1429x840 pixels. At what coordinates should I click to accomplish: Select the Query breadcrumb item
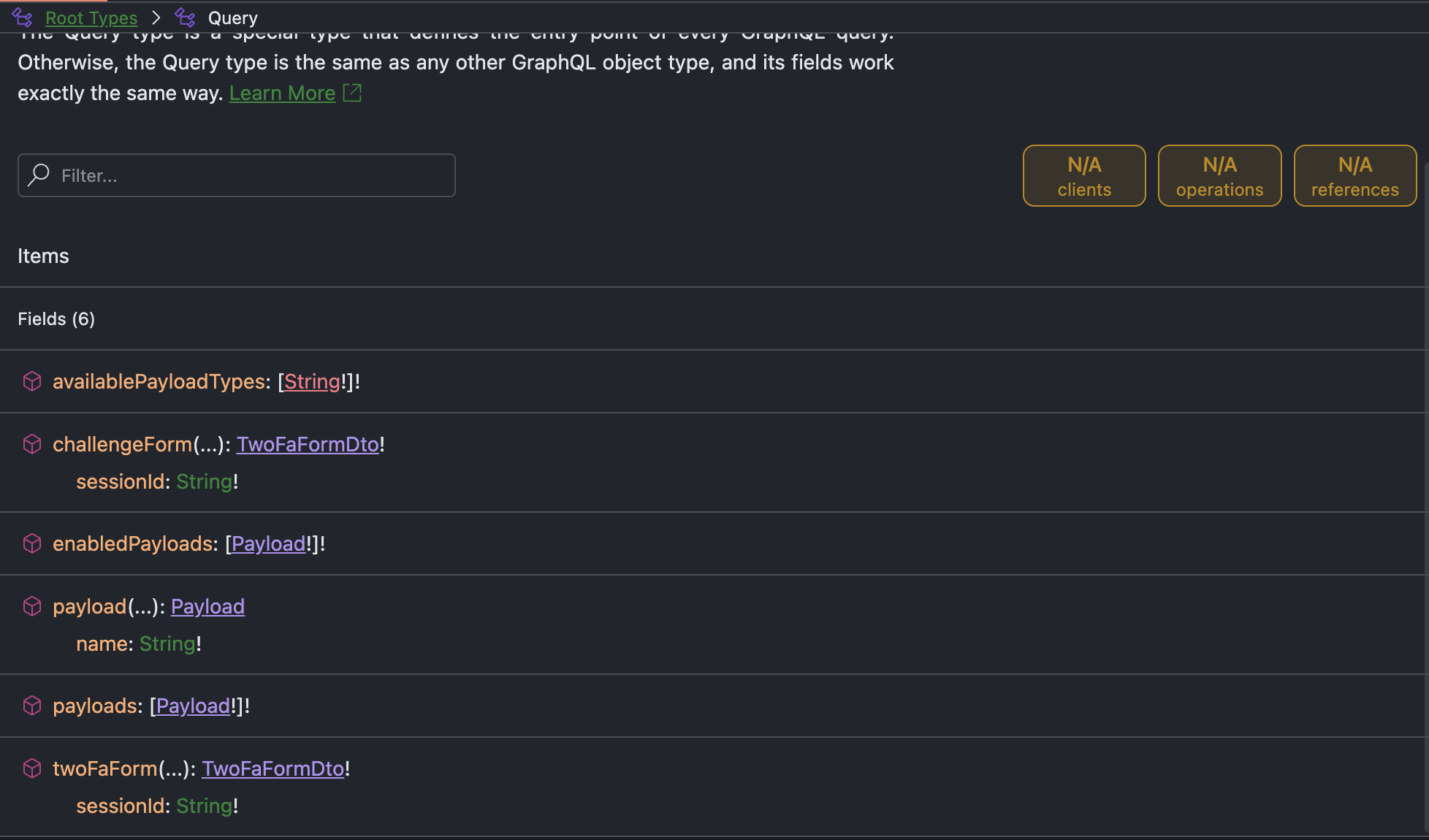click(x=232, y=18)
